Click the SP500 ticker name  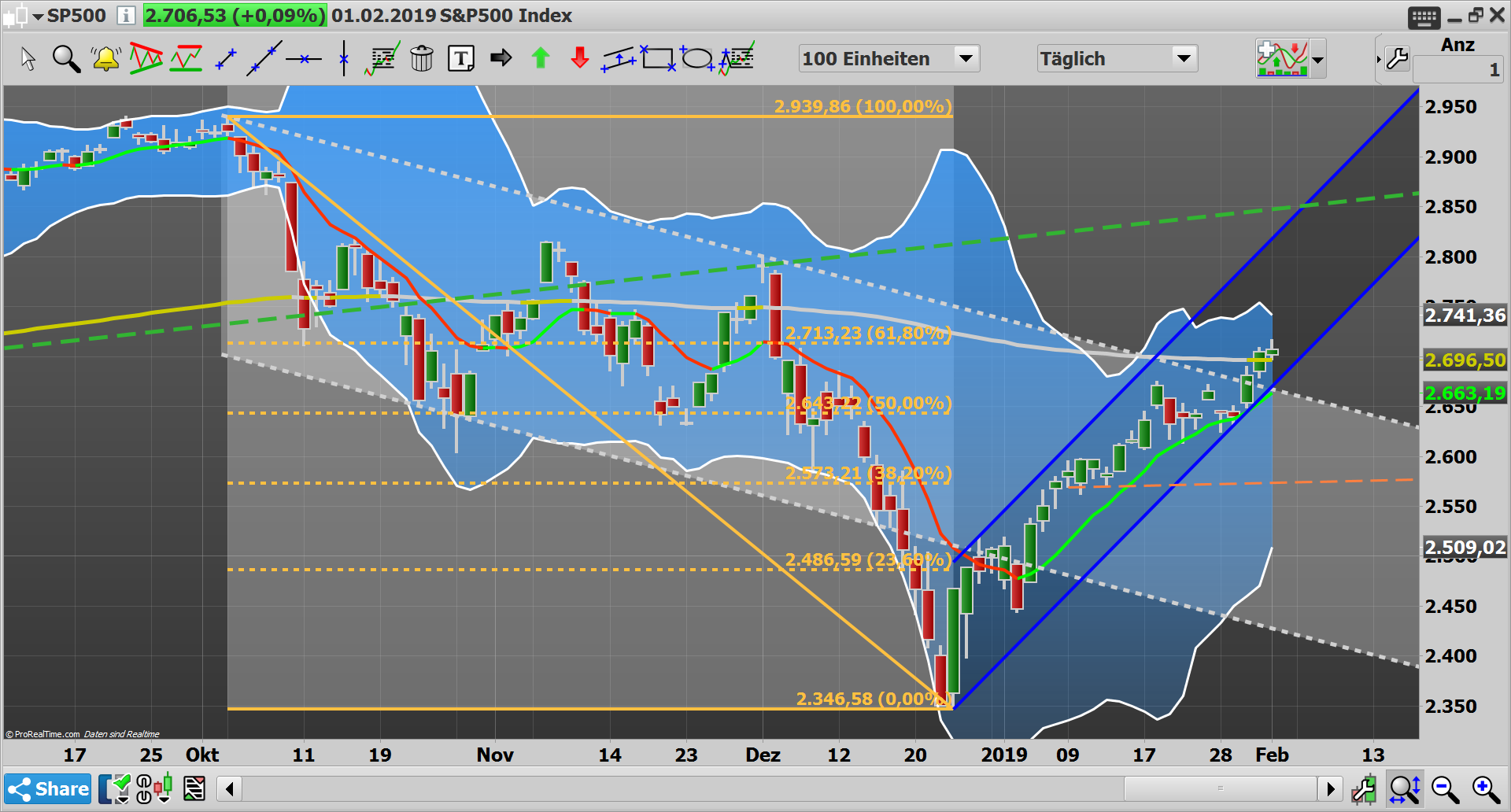coord(76,16)
